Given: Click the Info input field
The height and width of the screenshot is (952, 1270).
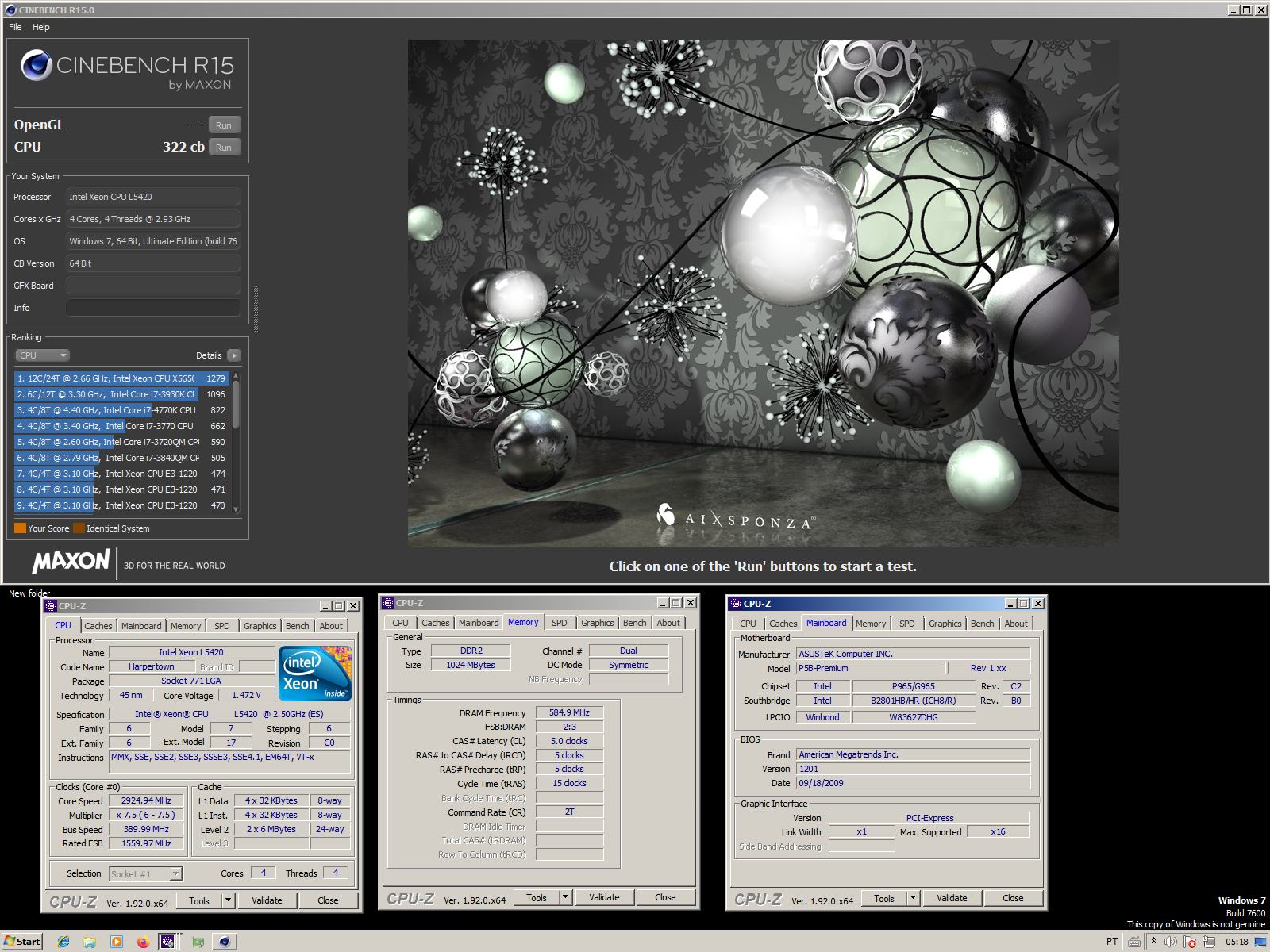Looking at the screenshot, I should [x=153, y=308].
